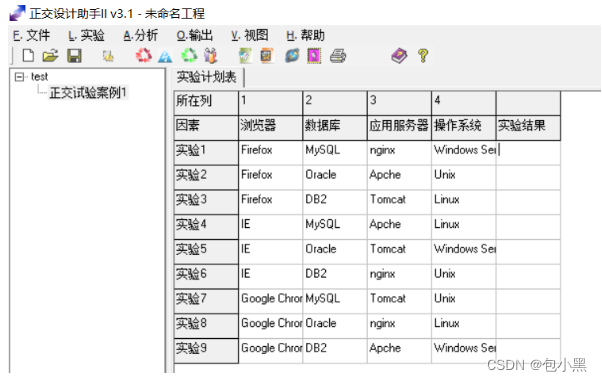This screenshot has width=602, height=382.
Task: Click the Linux cell in 实验4 row
Action: coord(464,227)
